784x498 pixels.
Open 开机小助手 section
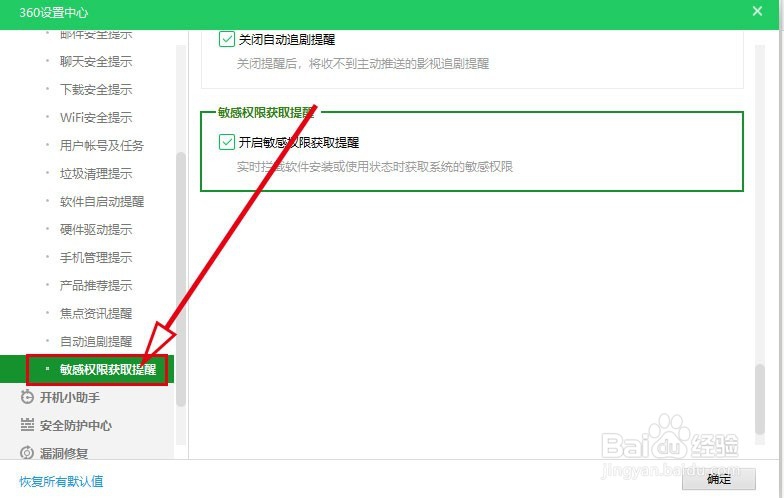click(x=70, y=398)
